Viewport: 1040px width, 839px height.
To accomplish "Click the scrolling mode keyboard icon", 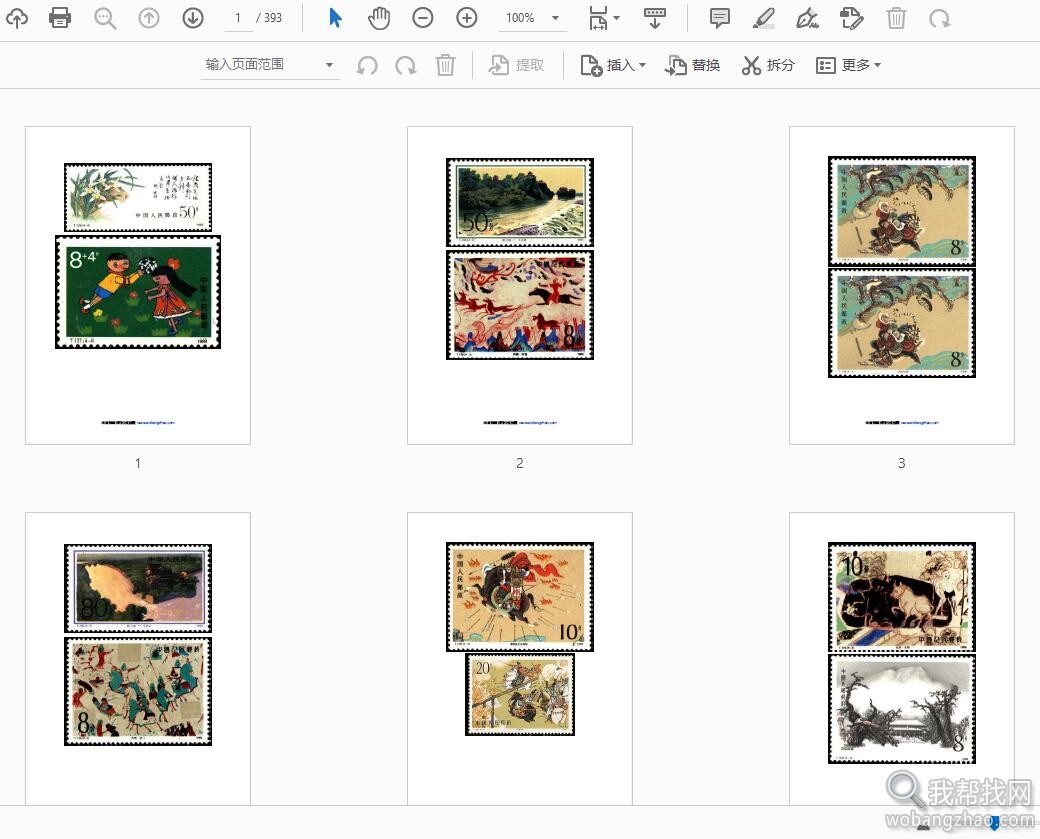I will click(655, 18).
